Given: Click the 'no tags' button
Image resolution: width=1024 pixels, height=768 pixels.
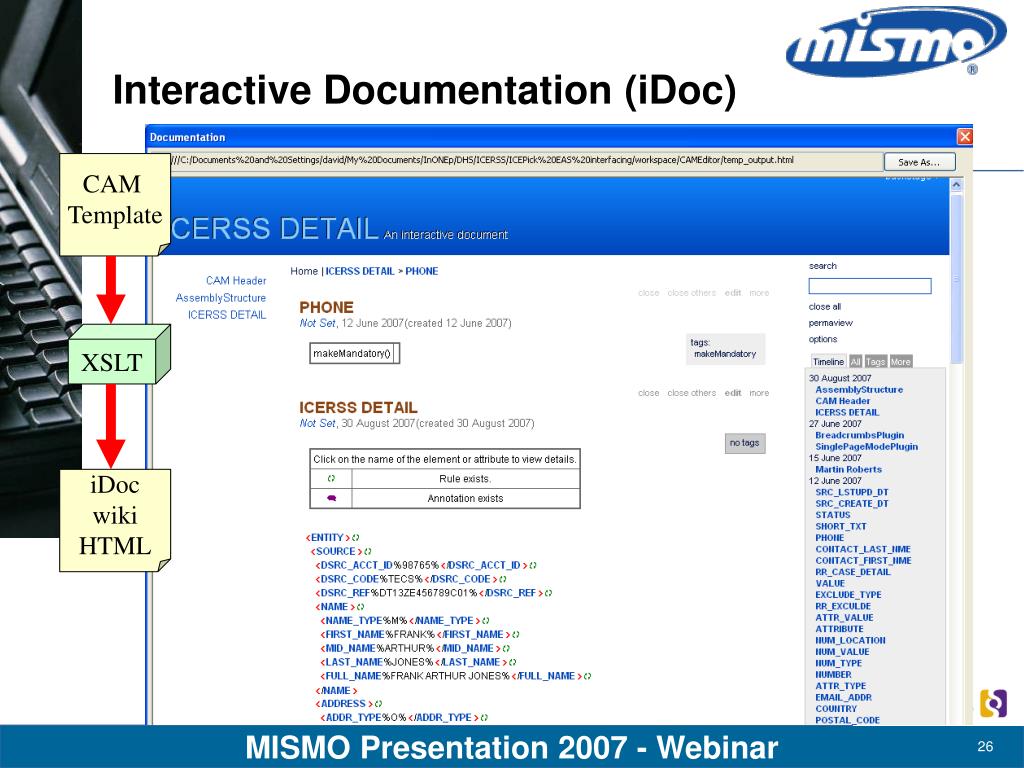Looking at the screenshot, I should [744, 443].
